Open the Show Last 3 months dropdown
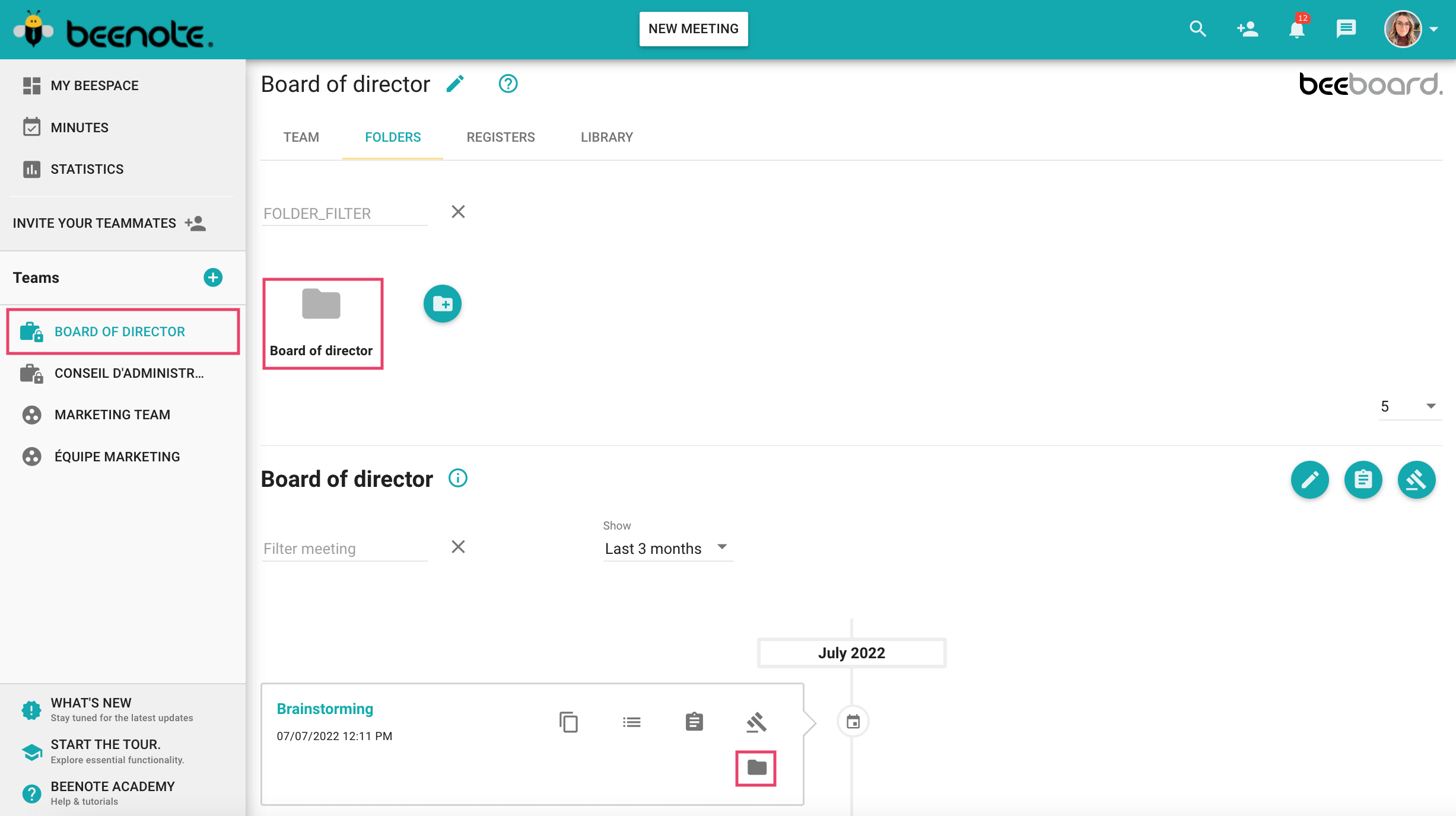The image size is (1456, 816). tap(668, 549)
